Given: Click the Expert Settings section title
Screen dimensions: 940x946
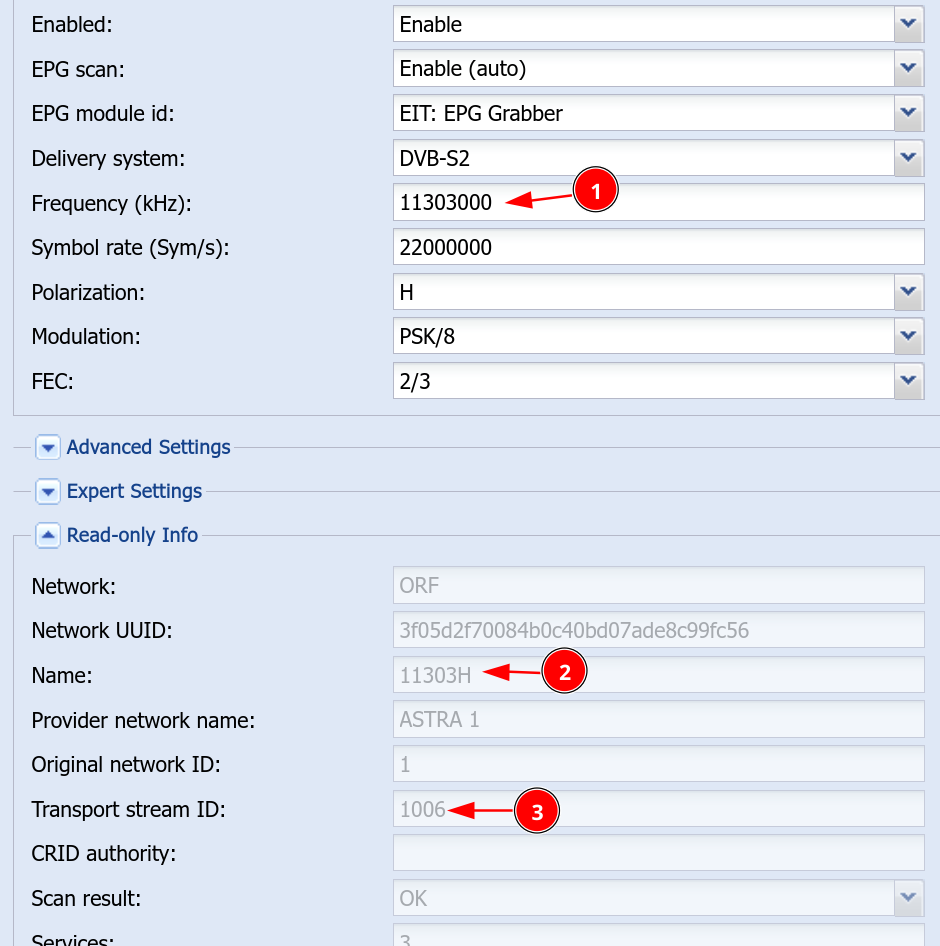Looking at the screenshot, I should (134, 491).
